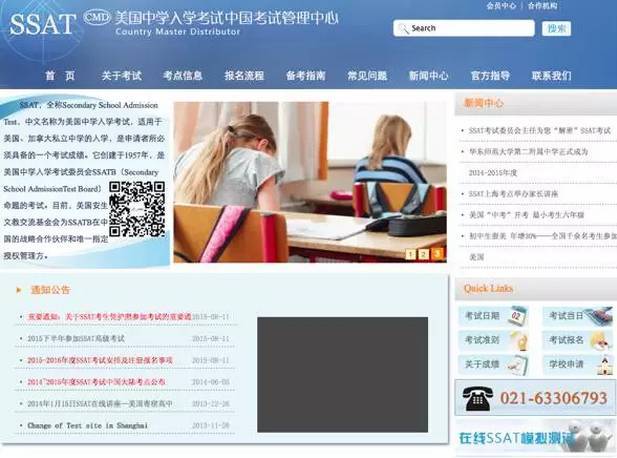Open the 考试报名 quick link
This screenshot has width=617, height=458.
coord(566,340)
